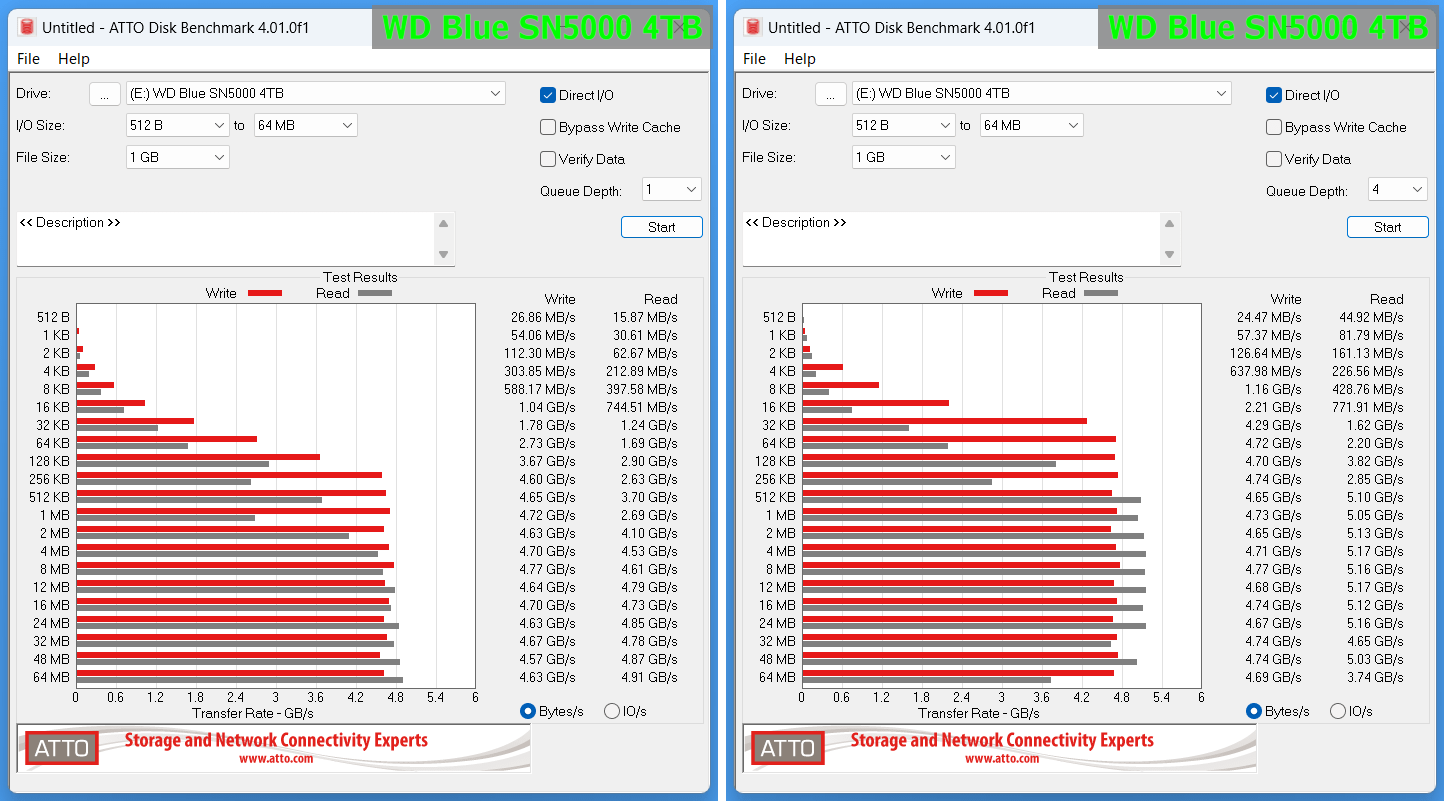Click into the Description text box in right window
The width and height of the screenshot is (1444, 801).
click(x=952, y=239)
